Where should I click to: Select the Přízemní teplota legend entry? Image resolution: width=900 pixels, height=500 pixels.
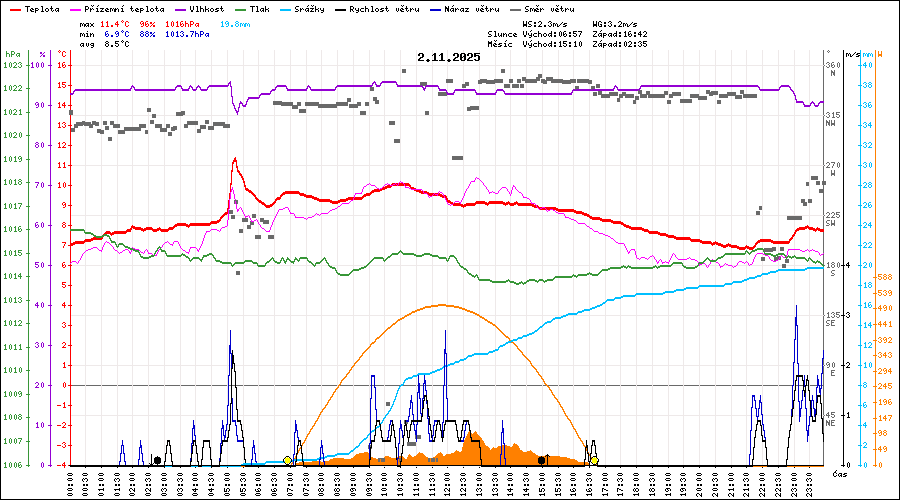point(117,8)
